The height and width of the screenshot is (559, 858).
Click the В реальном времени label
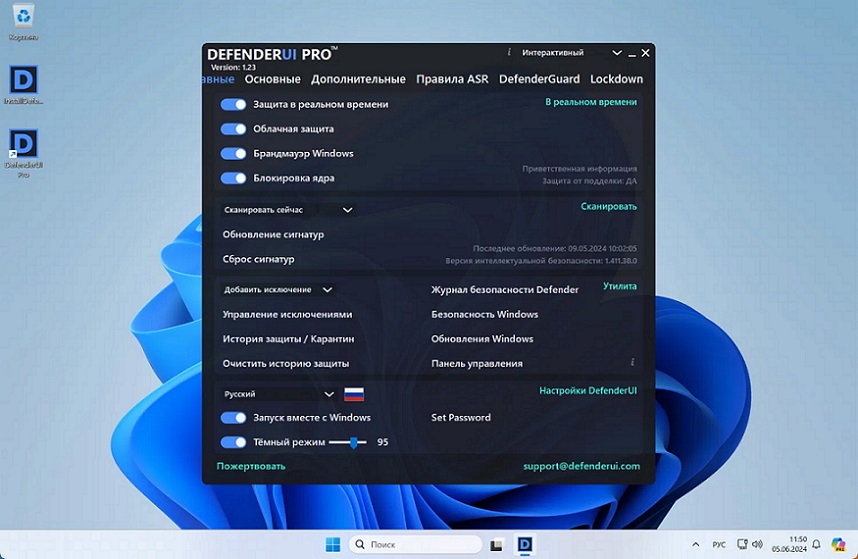click(591, 102)
